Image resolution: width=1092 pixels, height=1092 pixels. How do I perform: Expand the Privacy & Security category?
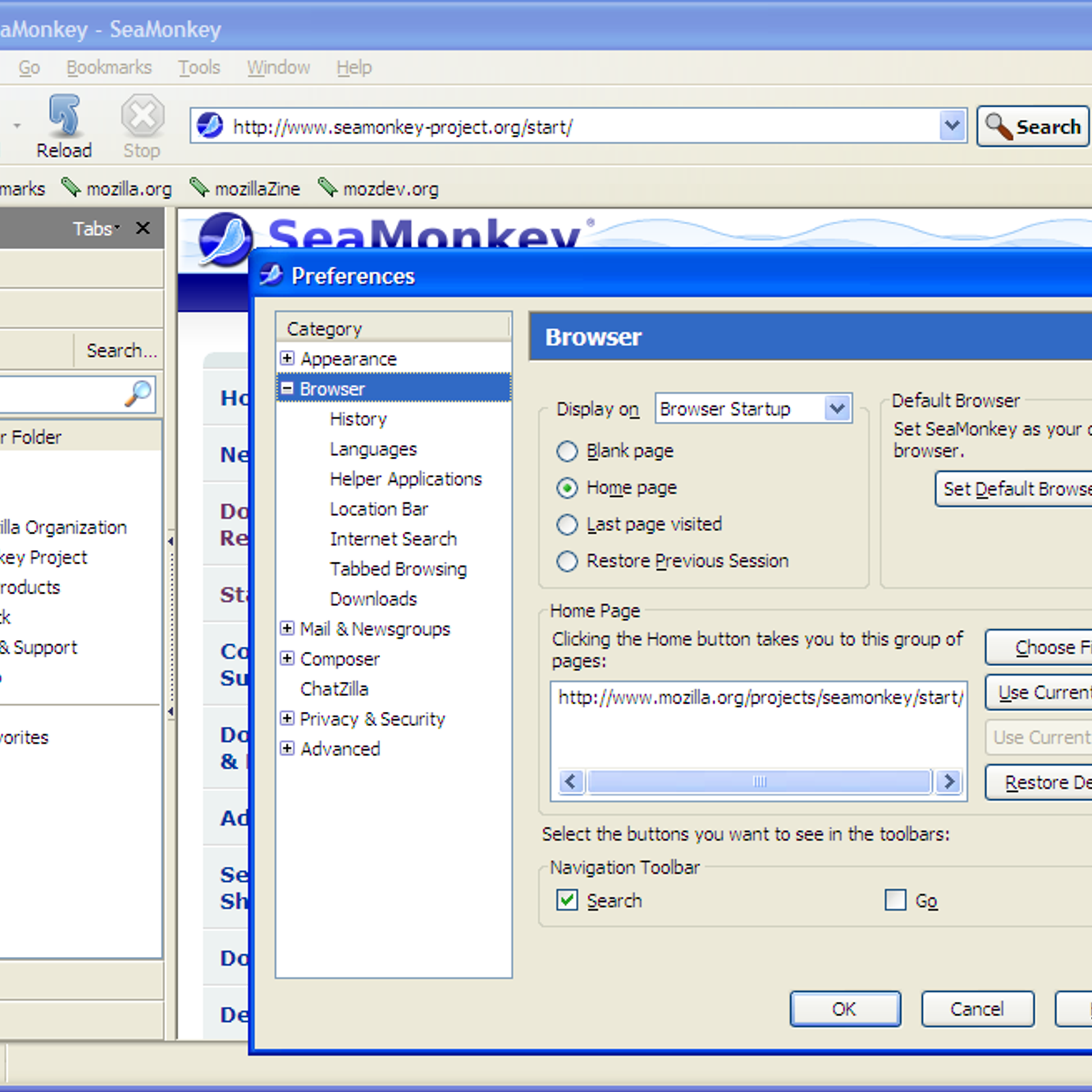(287, 719)
